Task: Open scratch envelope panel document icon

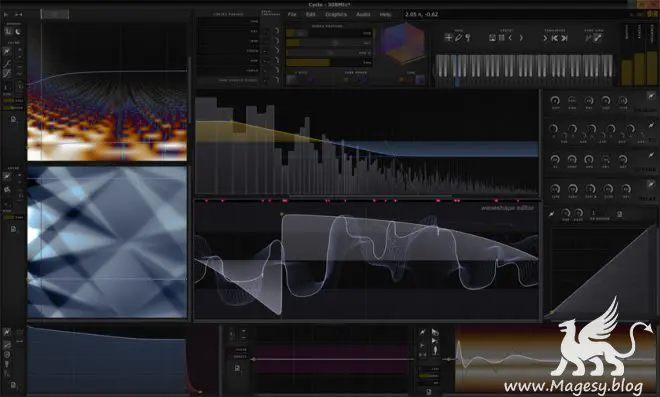Action: 237,369
